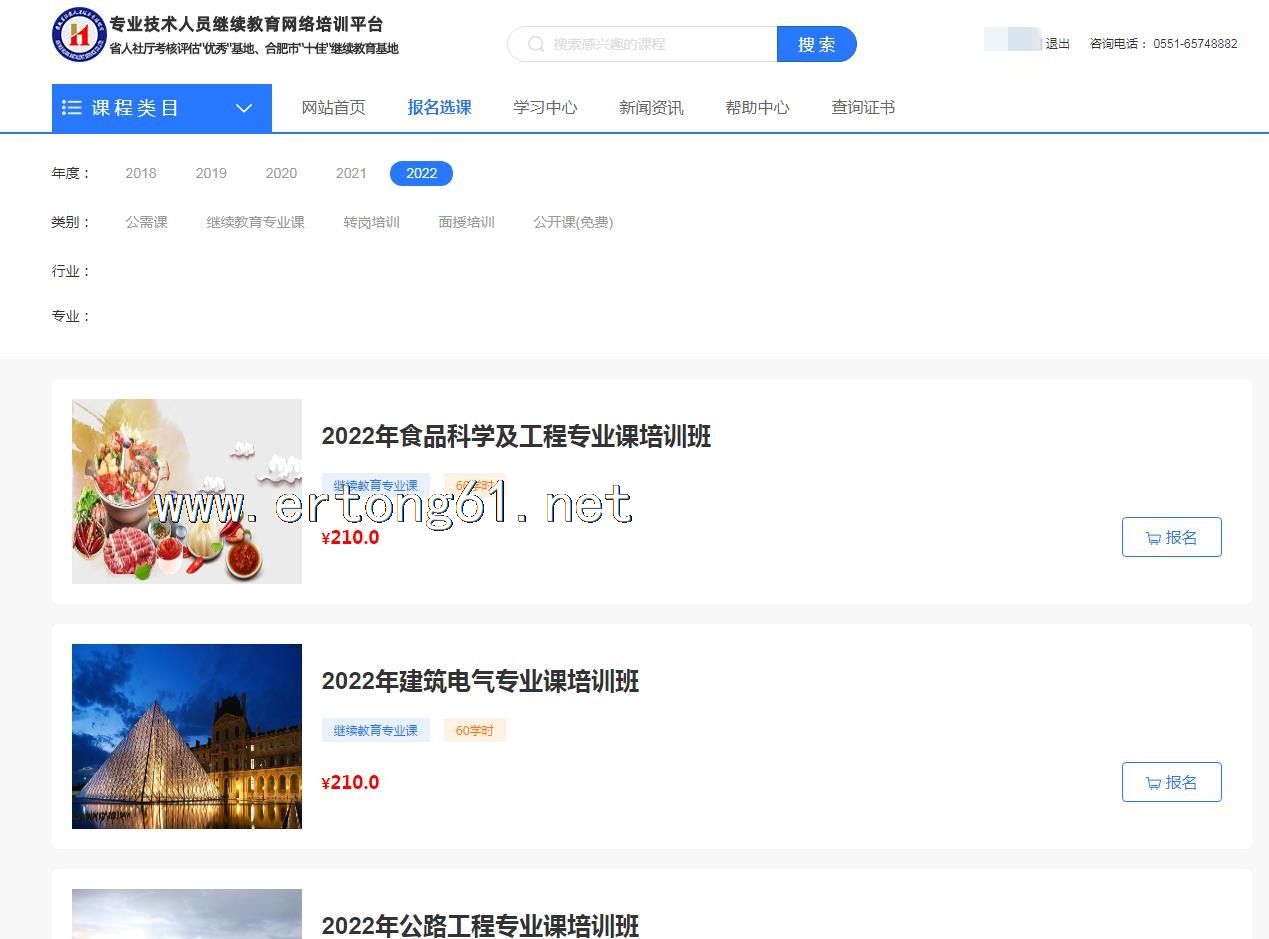Click the cart icon for the 建筑电气 course

pos(1153,783)
